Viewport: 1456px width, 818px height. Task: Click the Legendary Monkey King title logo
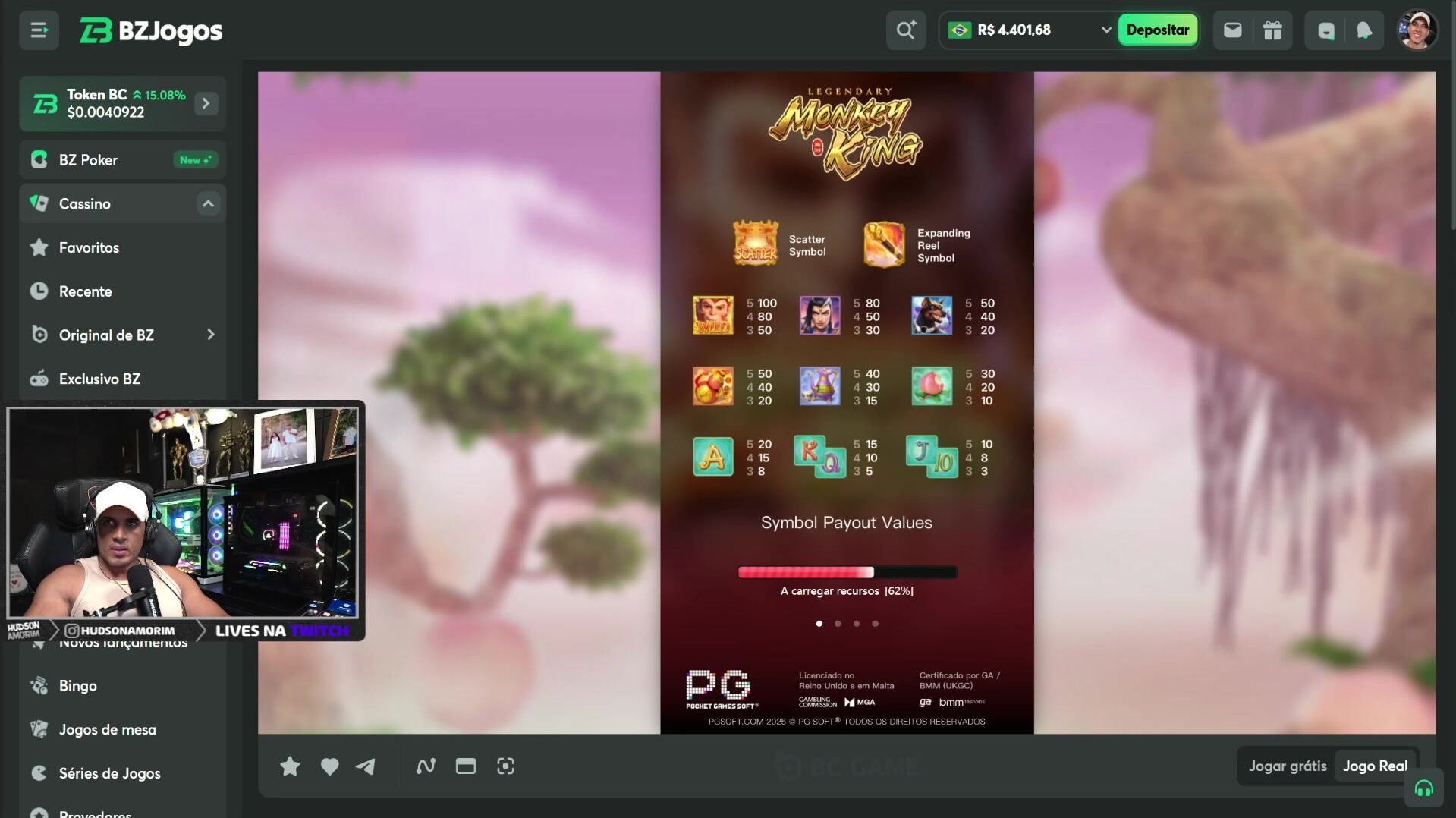[x=846, y=134]
